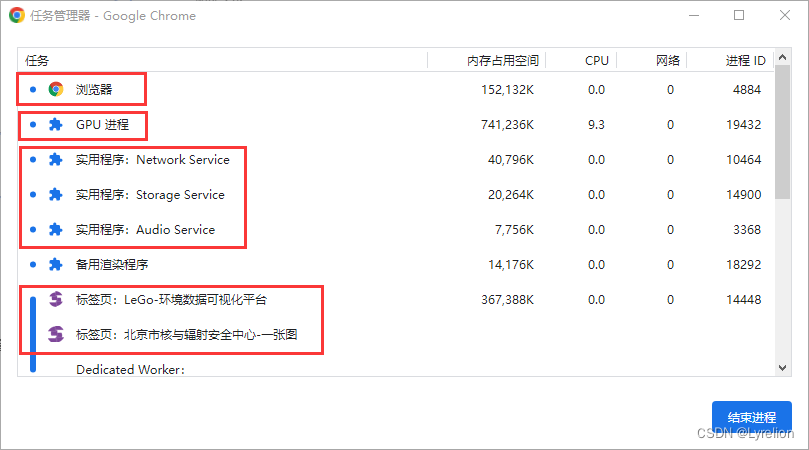Viewport: 809px width, 450px height.
Task: Sort by the 进程 ID column header
Action: click(730, 60)
